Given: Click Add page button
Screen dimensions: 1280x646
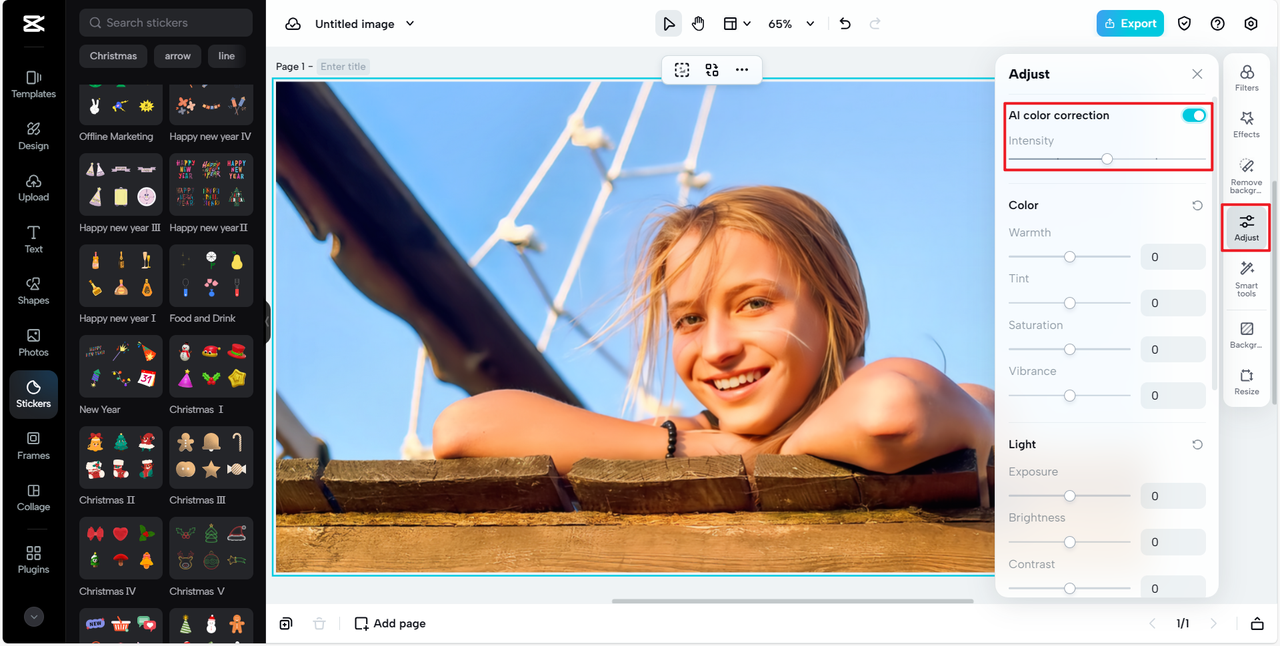Looking at the screenshot, I should (x=390, y=623).
